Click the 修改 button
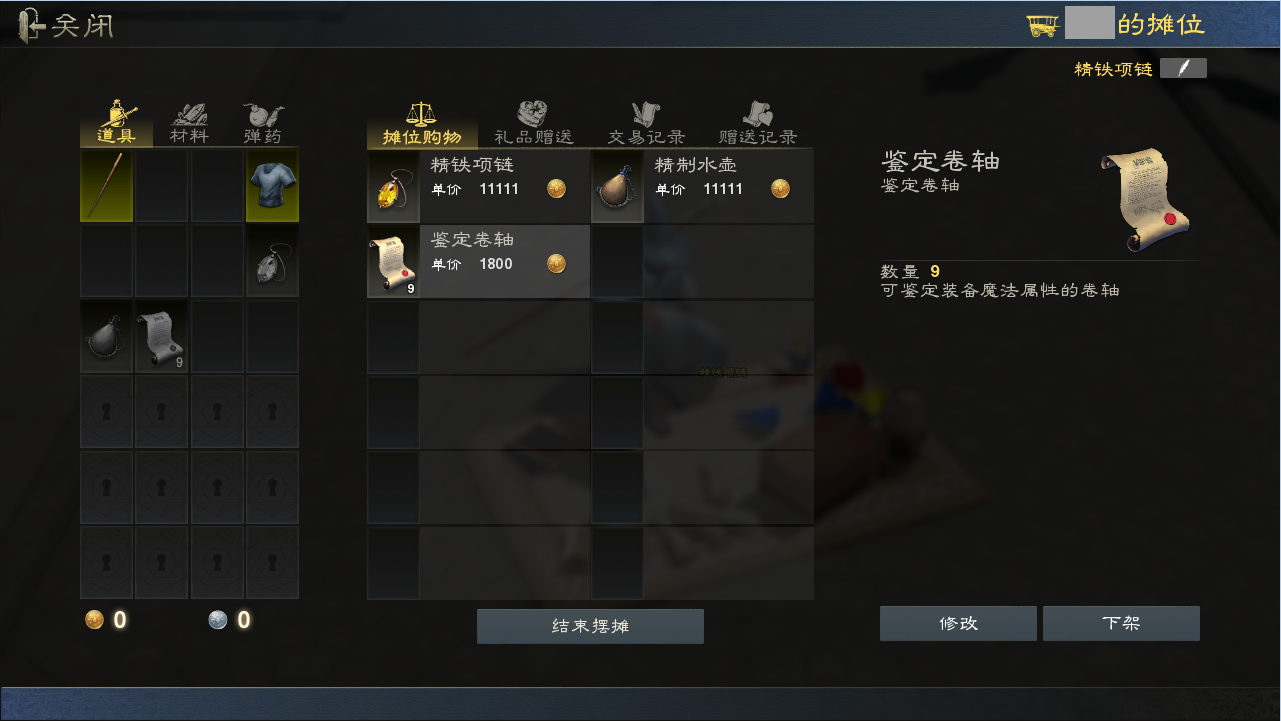The height and width of the screenshot is (721, 1281). [x=958, y=623]
